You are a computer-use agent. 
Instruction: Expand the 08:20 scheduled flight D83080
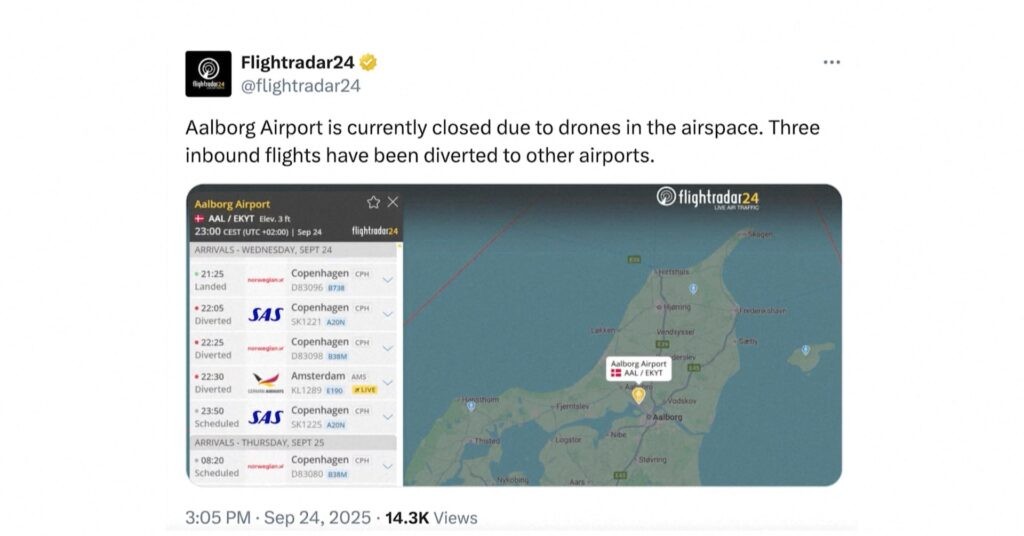(x=388, y=466)
